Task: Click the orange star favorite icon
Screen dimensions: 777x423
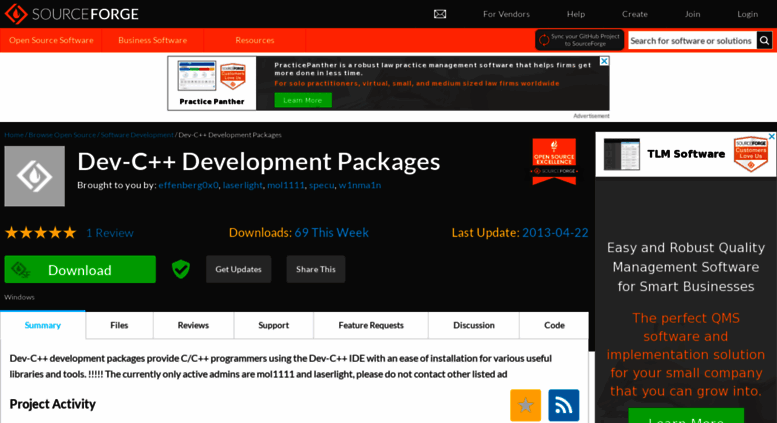Action: [x=525, y=405]
